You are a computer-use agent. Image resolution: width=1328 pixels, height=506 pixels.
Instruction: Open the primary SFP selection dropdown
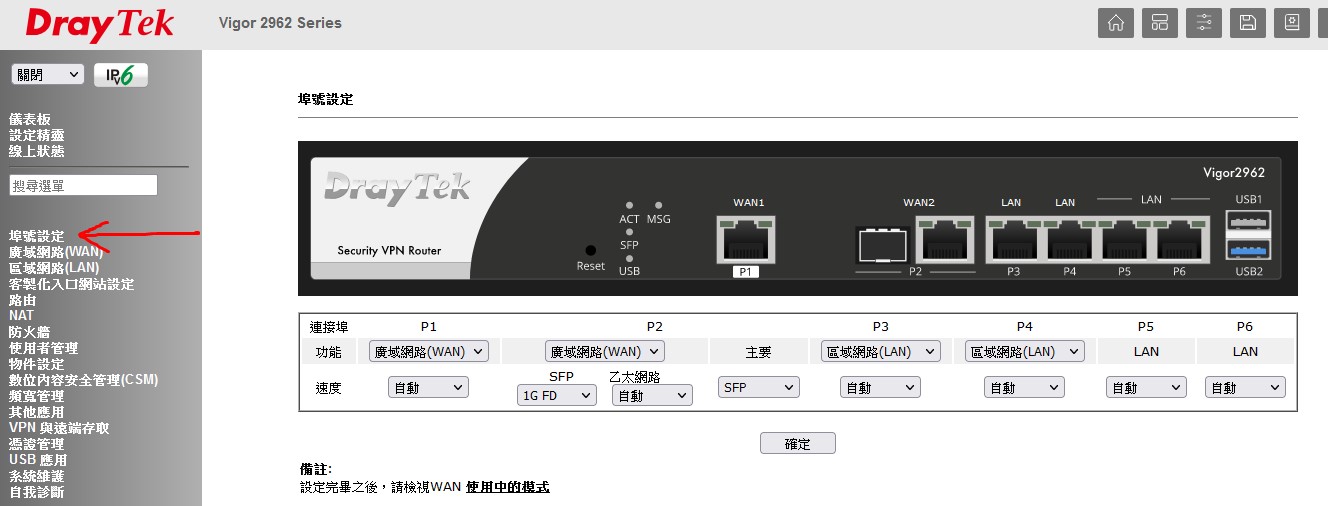pyautogui.click(x=758, y=387)
